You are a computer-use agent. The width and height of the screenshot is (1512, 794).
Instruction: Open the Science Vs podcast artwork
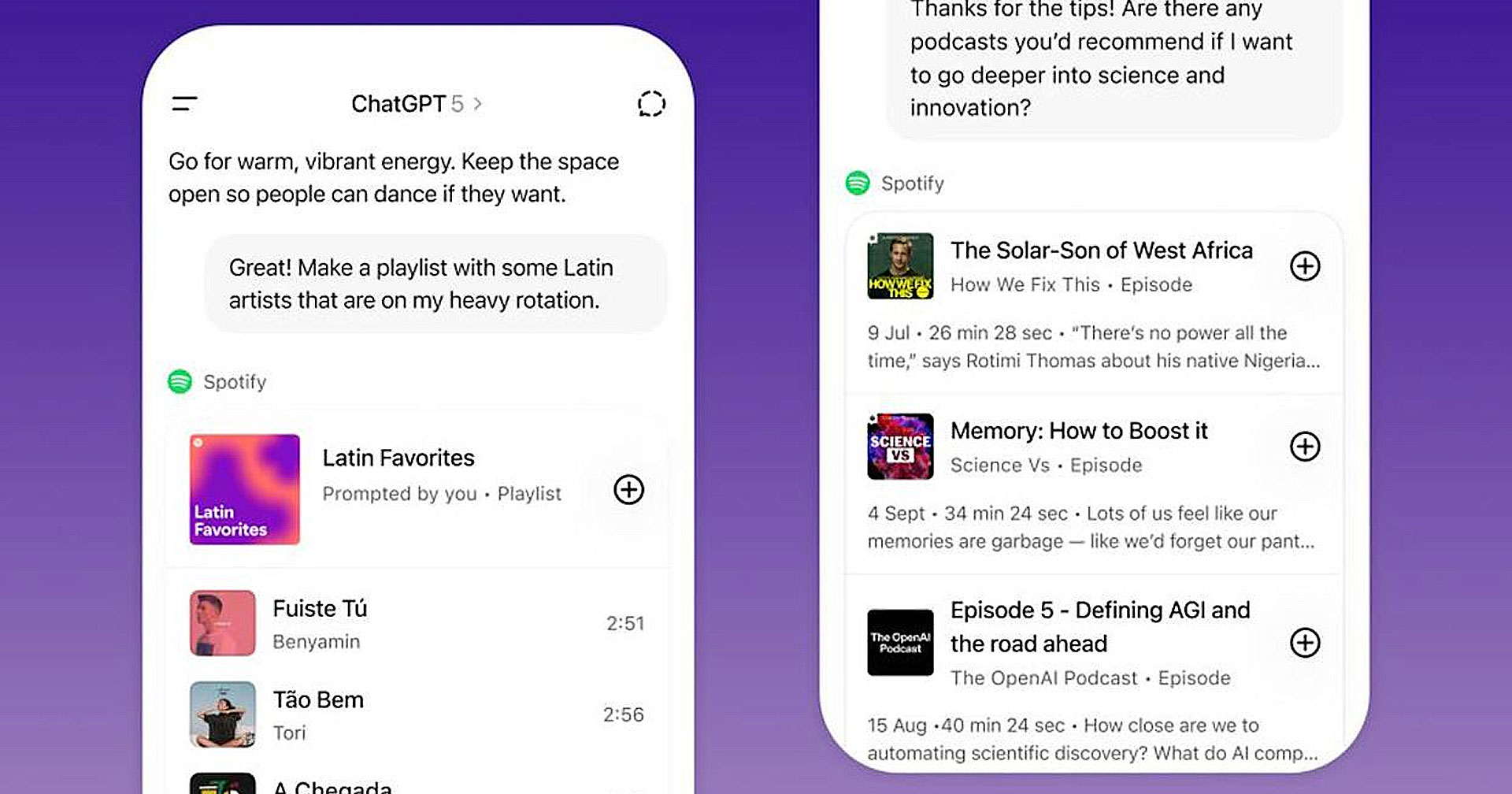tap(900, 447)
